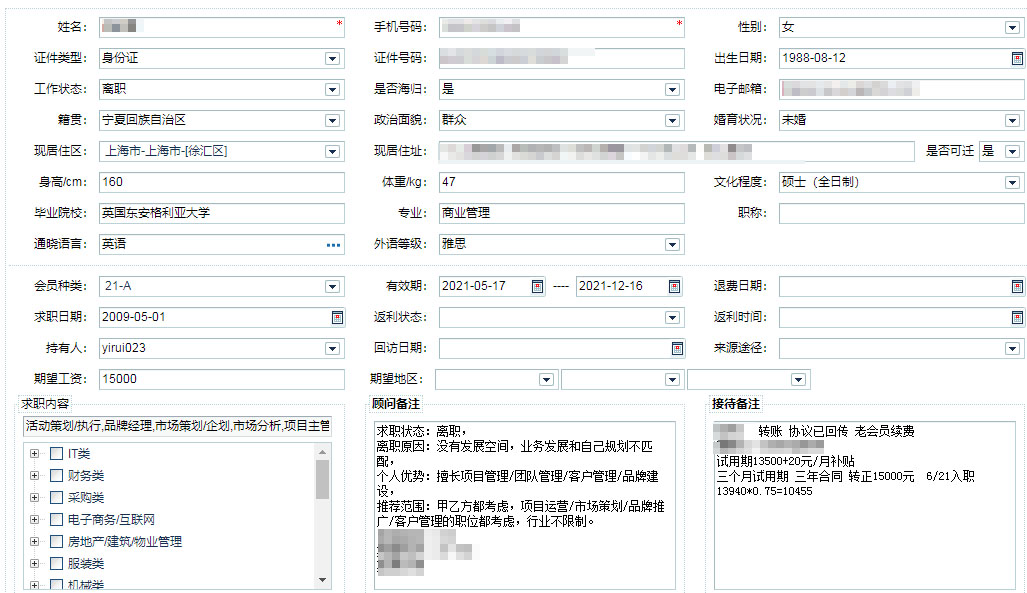Click inside the 接待备注 text area
1027x593 pixels.
pos(865,505)
